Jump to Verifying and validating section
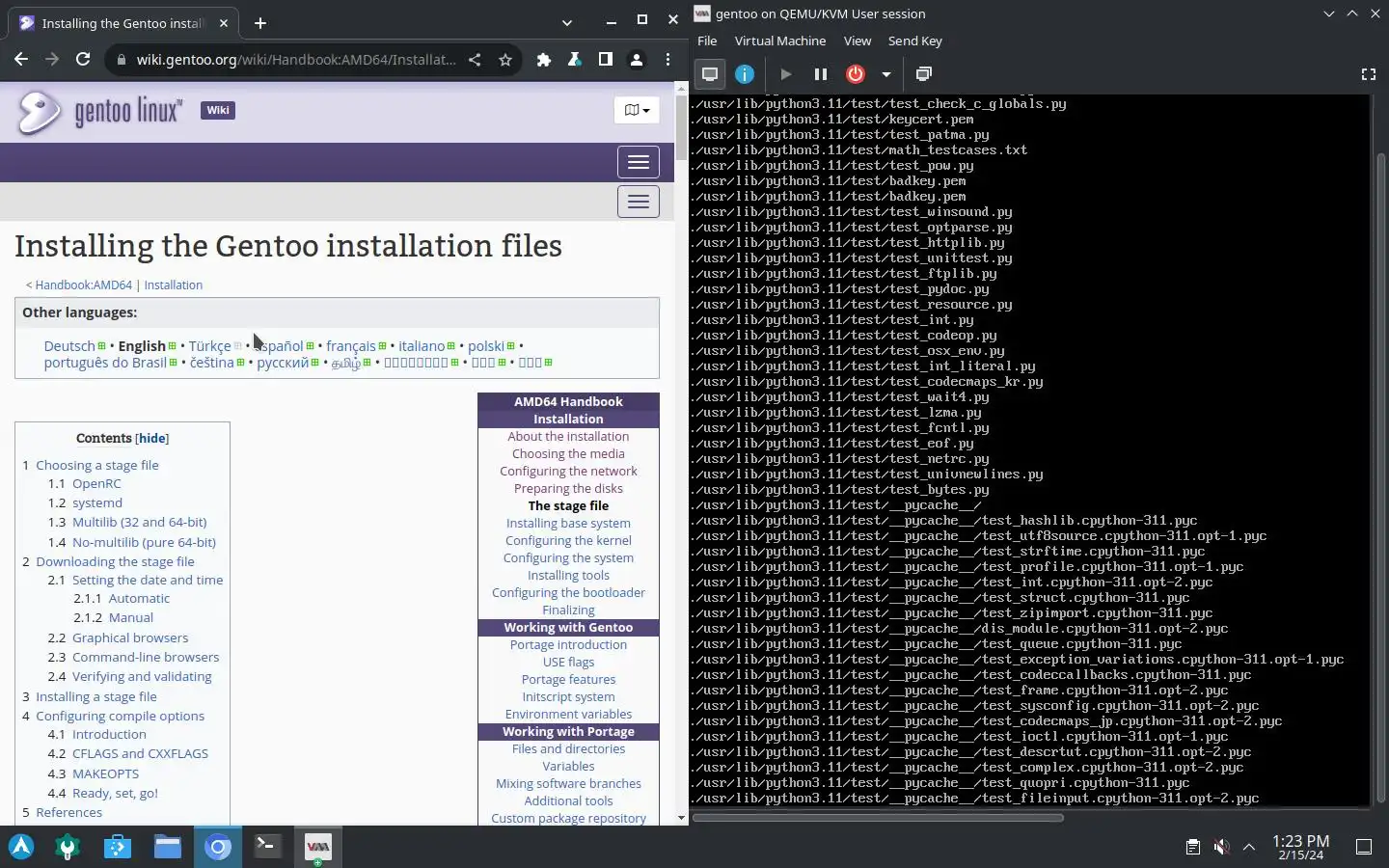Screen dimensions: 1389x868 pos(142,677)
